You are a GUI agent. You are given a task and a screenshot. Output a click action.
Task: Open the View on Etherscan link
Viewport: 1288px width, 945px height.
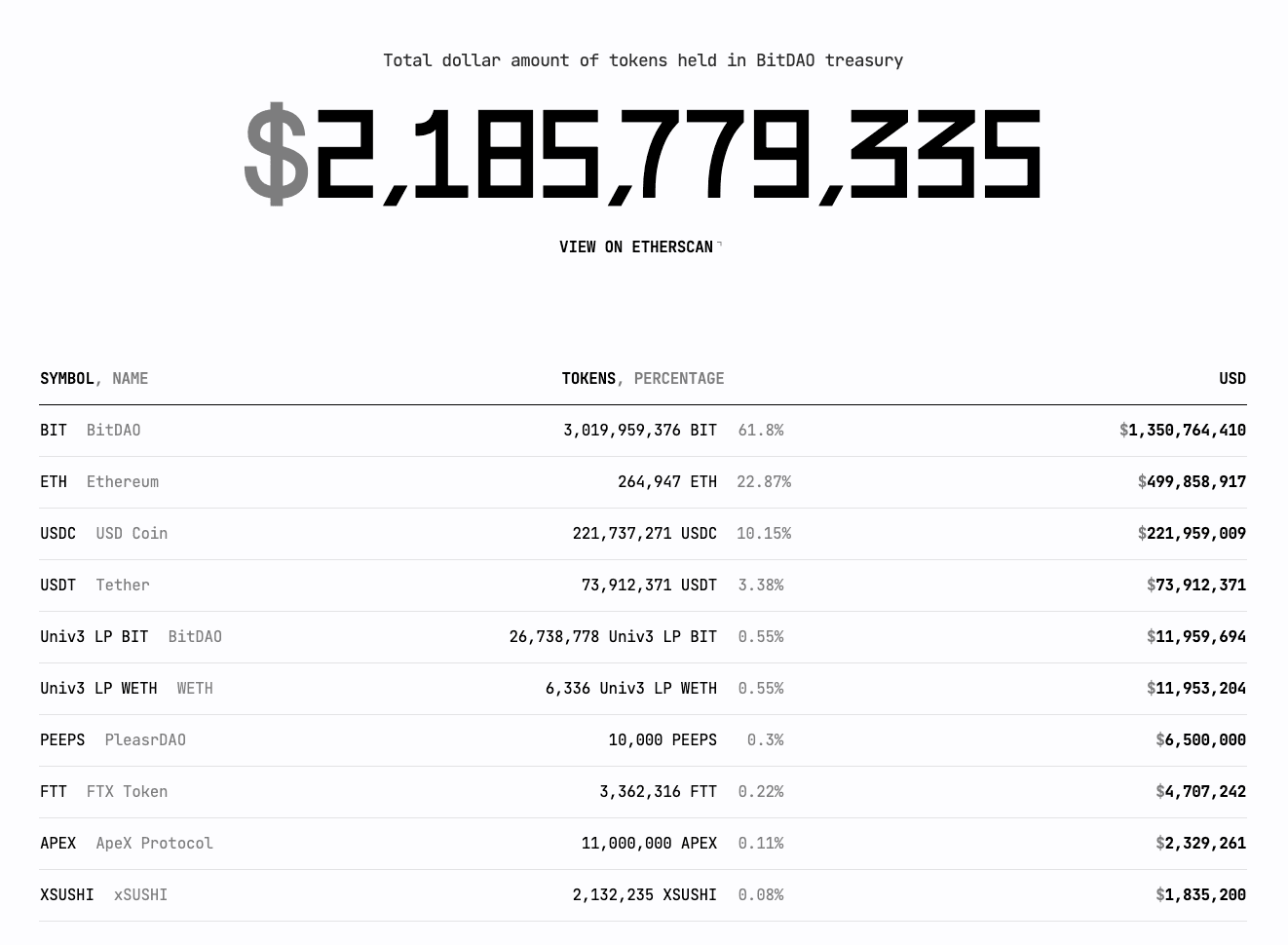(x=640, y=246)
